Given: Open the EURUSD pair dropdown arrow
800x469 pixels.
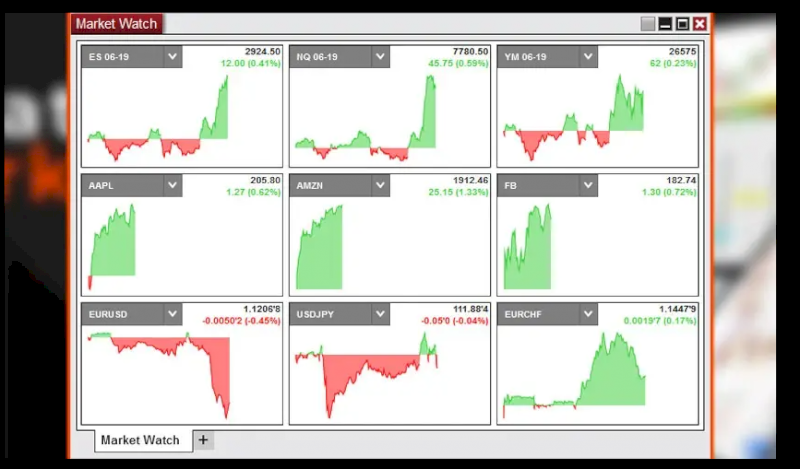Looking at the screenshot, I should point(172,314).
